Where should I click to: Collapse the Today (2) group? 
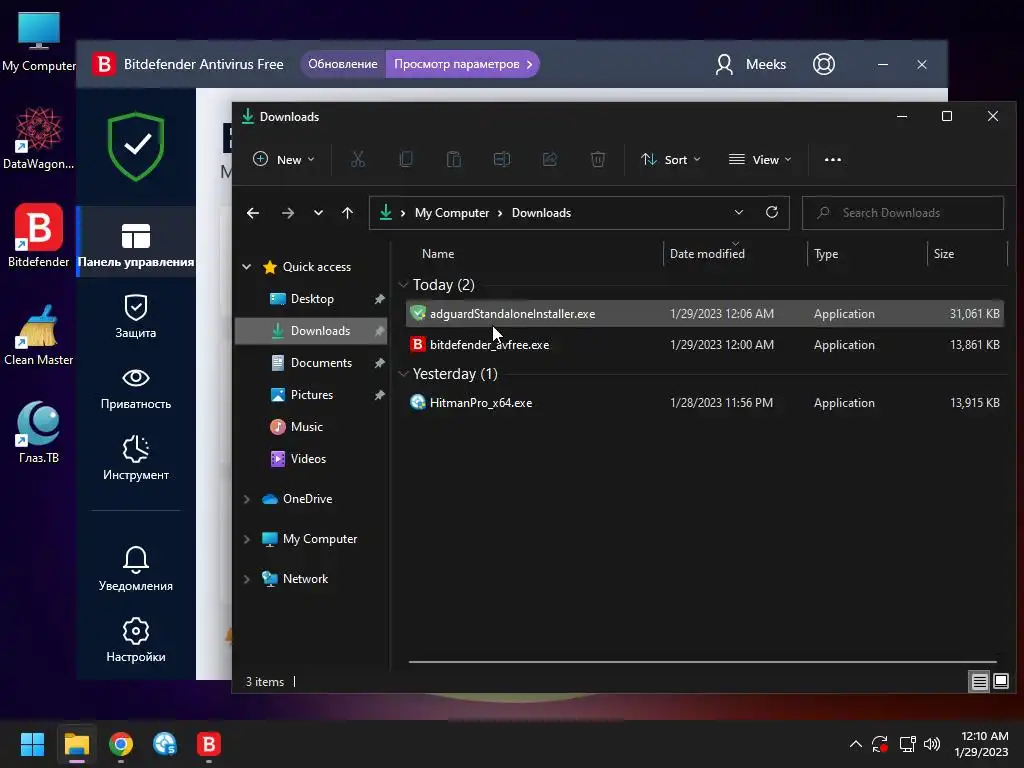(x=404, y=285)
